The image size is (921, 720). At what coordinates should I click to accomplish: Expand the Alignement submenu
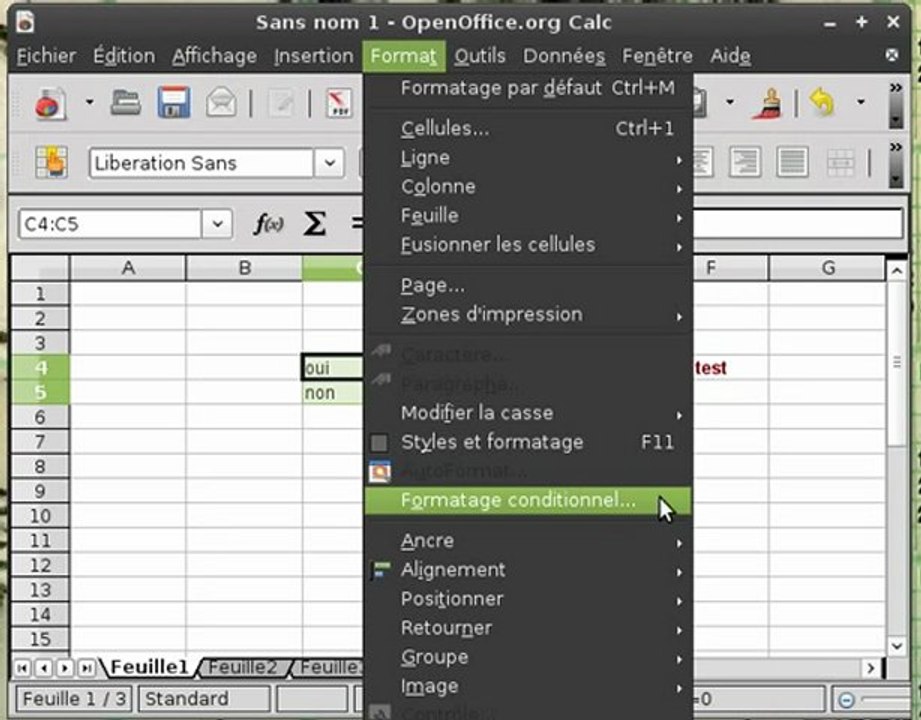[528, 570]
